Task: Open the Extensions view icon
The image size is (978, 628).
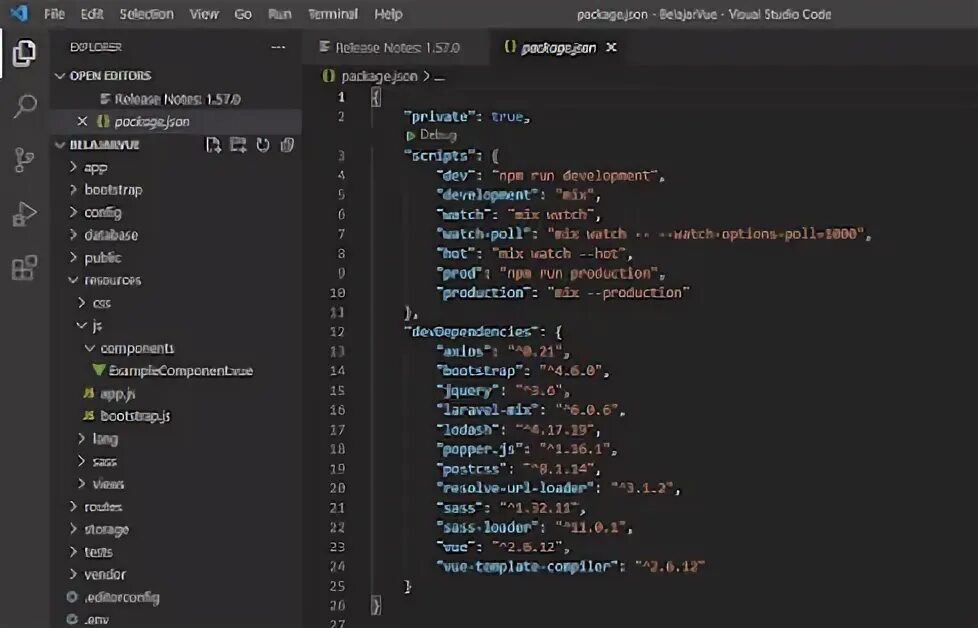Action: [x=24, y=268]
